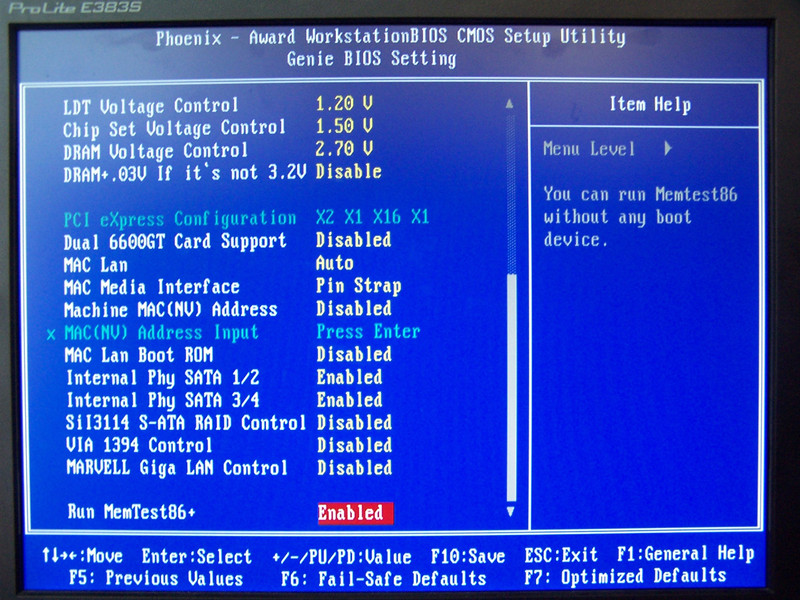Image resolution: width=800 pixels, height=600 pixels.
Task: Toggle MARVELL Giga LAN Control Disabled value
Action: point(355,468)
